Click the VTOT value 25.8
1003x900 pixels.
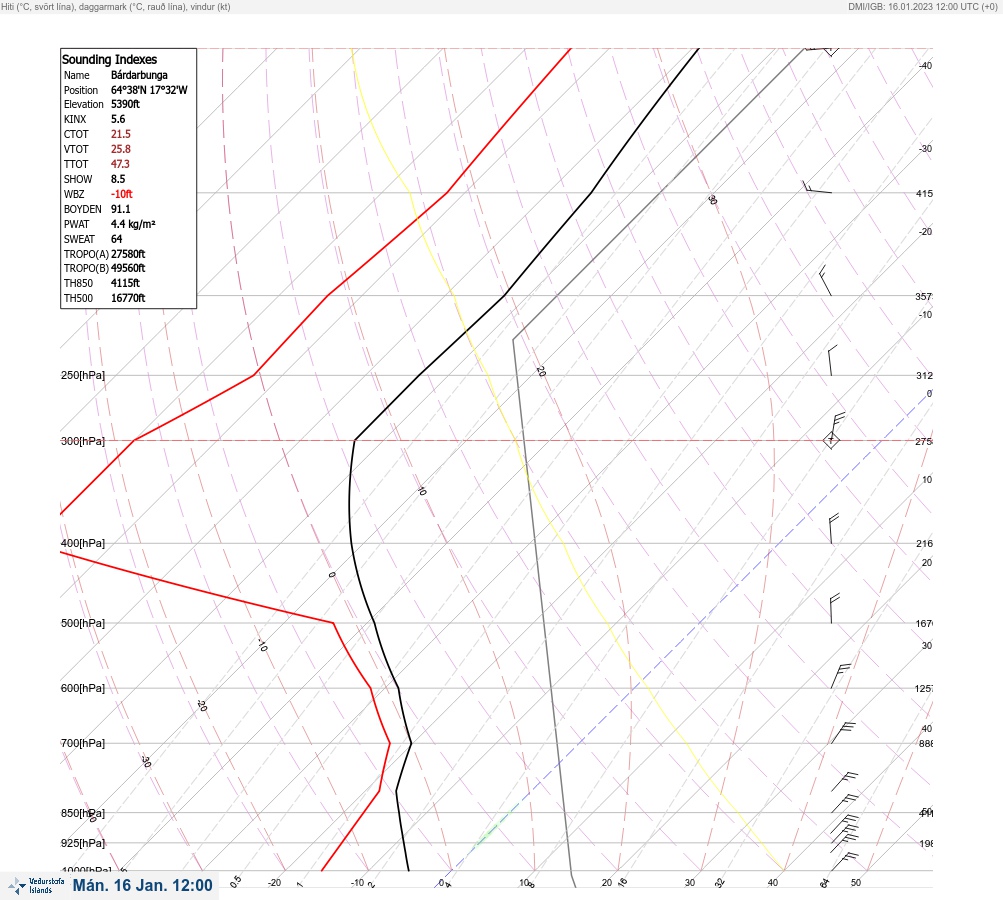point(120,149)
